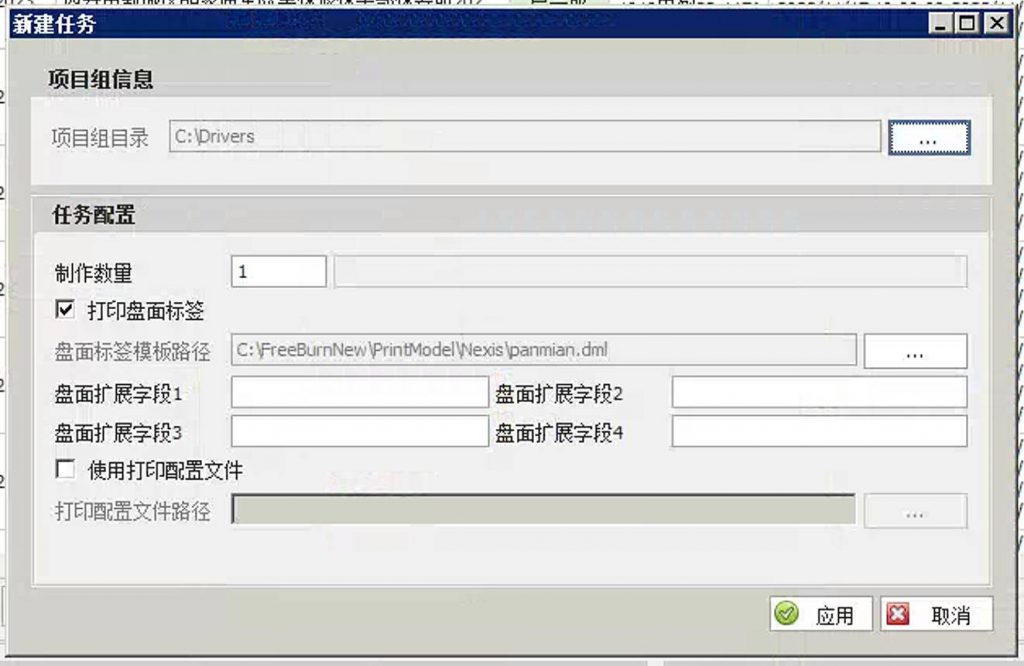
Task: Click the 盘面标签模板路径 text field
Action: click(x=544, y=350)
